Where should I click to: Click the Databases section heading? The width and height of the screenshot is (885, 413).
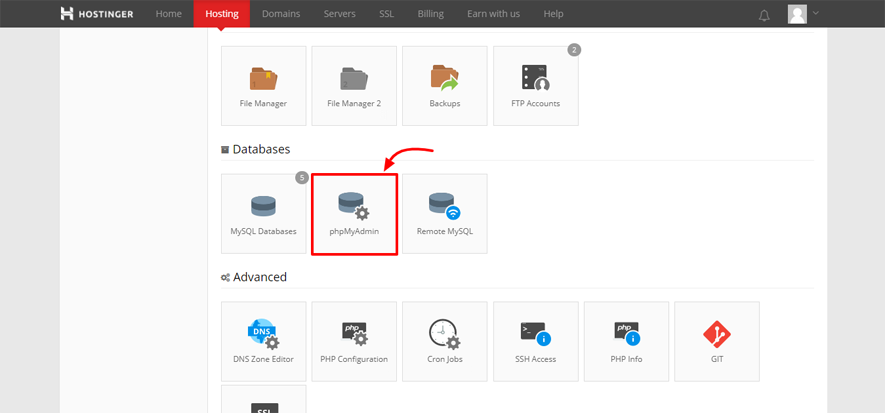point(256,150)
